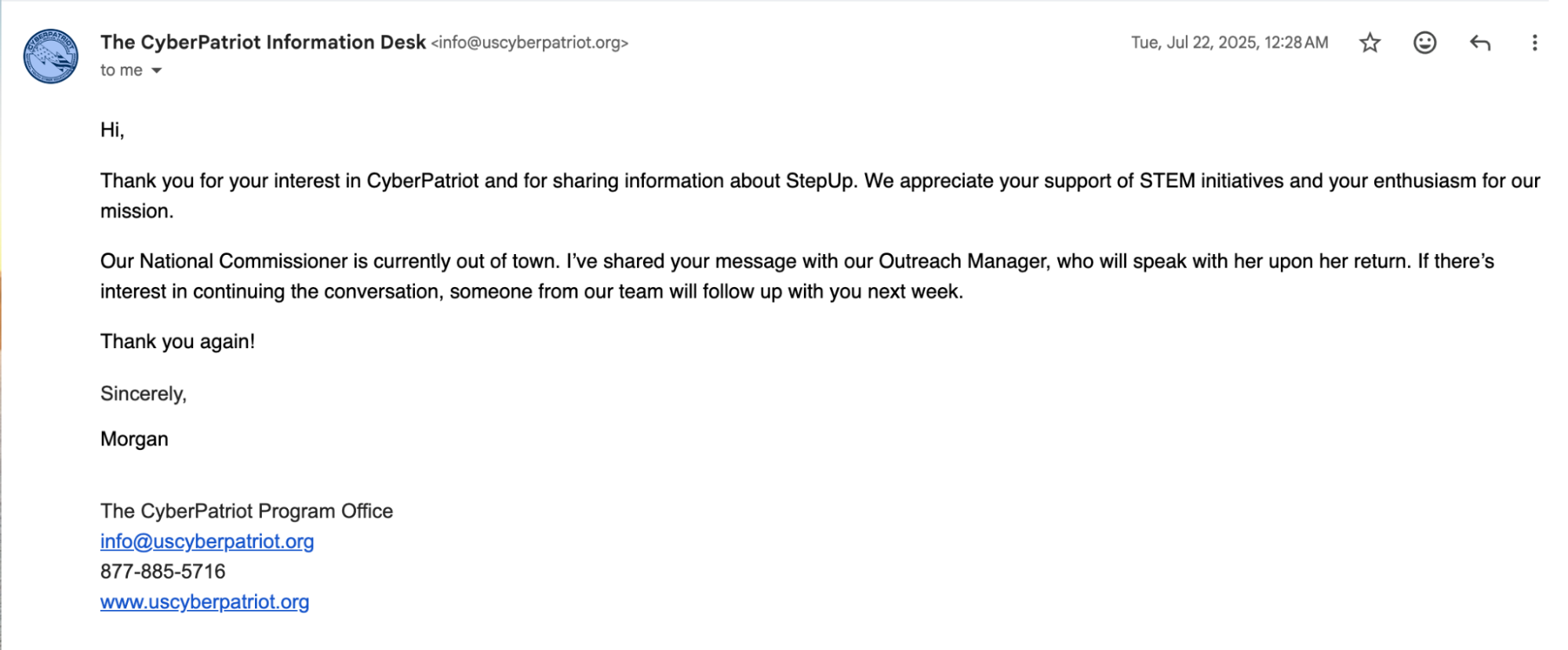Click 'The CyberPatriot Program Office' signature line
Viewport: 1568px width, 650px height.
(x=246, y=511)
